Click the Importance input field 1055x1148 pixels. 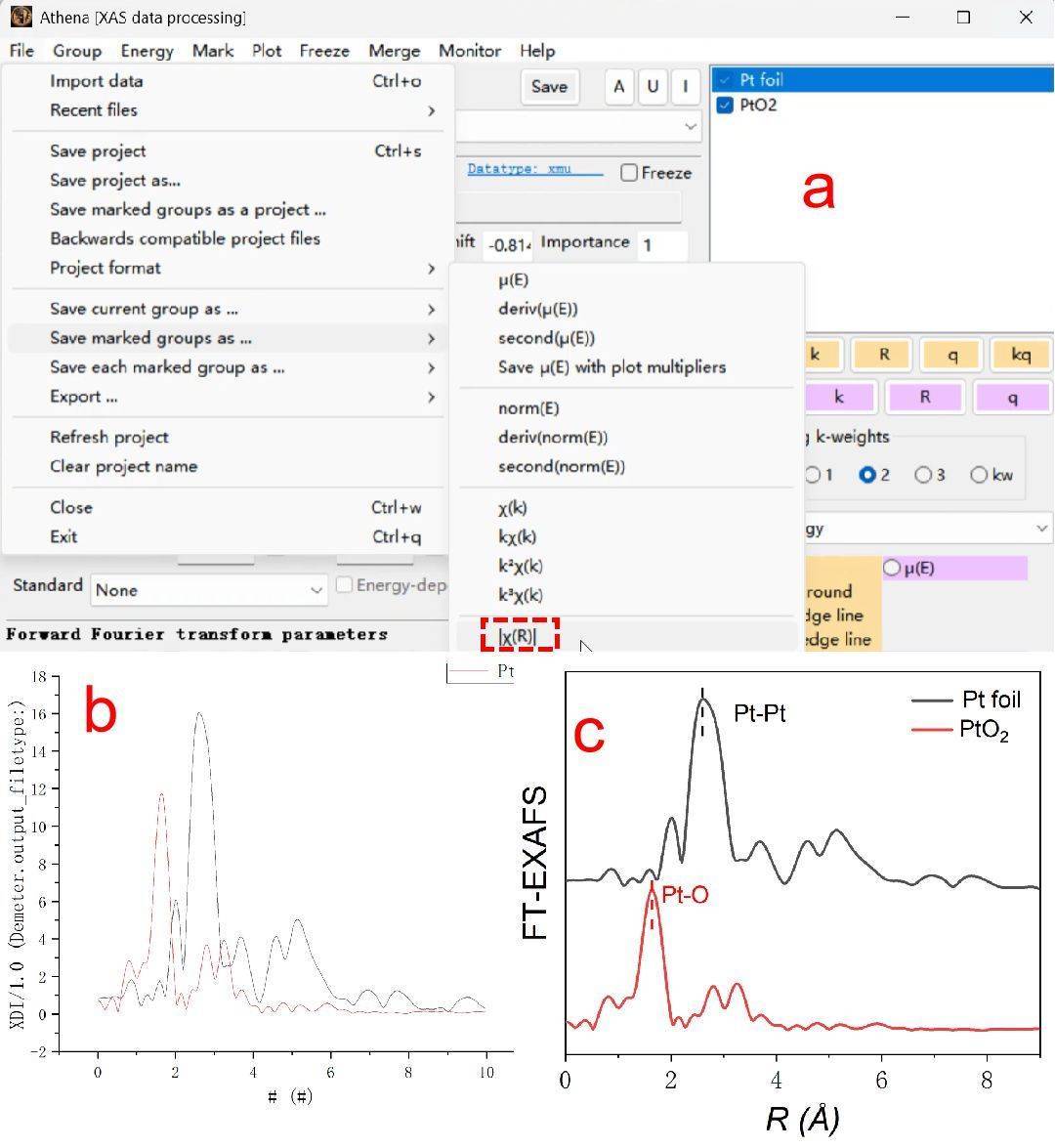tap(662, 244)
